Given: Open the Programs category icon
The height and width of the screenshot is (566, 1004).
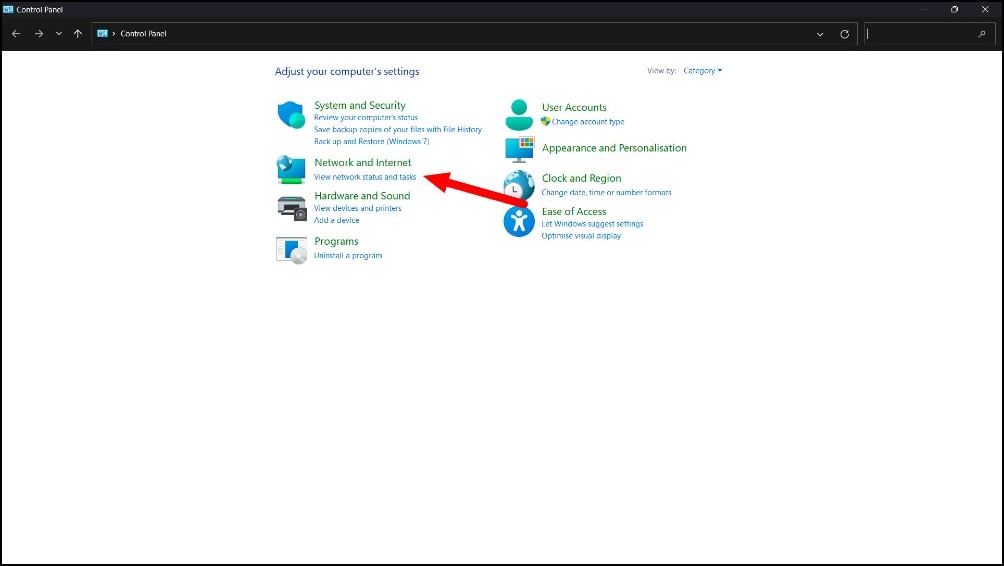Looking at the screenshot, I should [291, 250].
